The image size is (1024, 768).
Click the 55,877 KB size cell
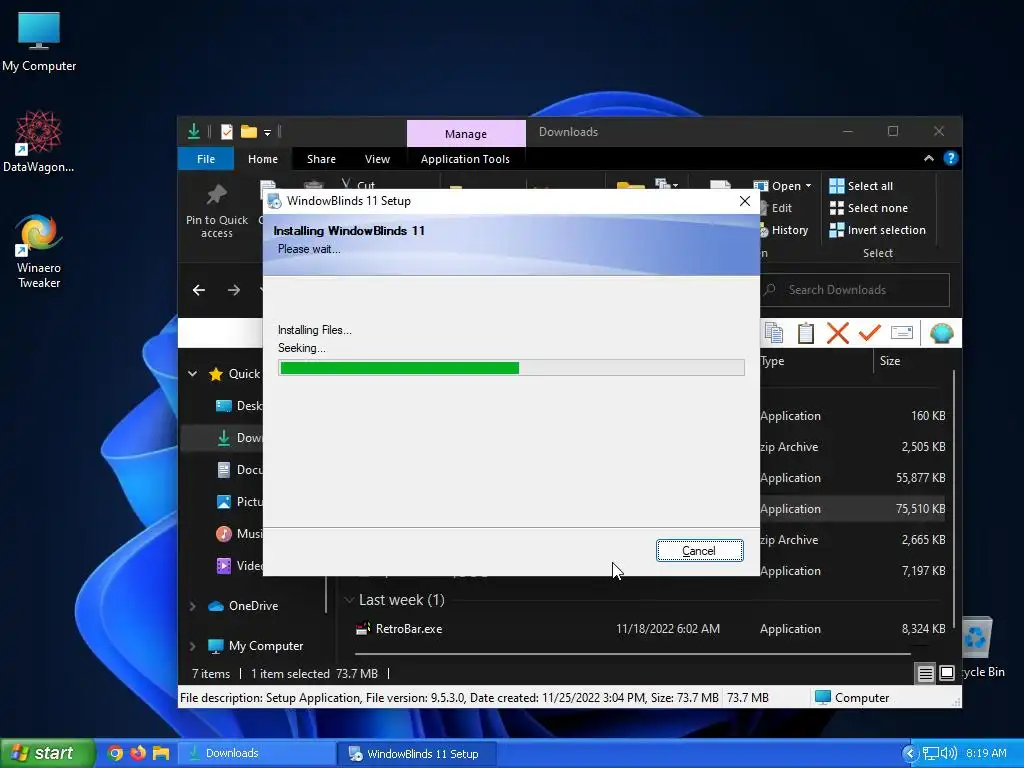pos(920,478)
